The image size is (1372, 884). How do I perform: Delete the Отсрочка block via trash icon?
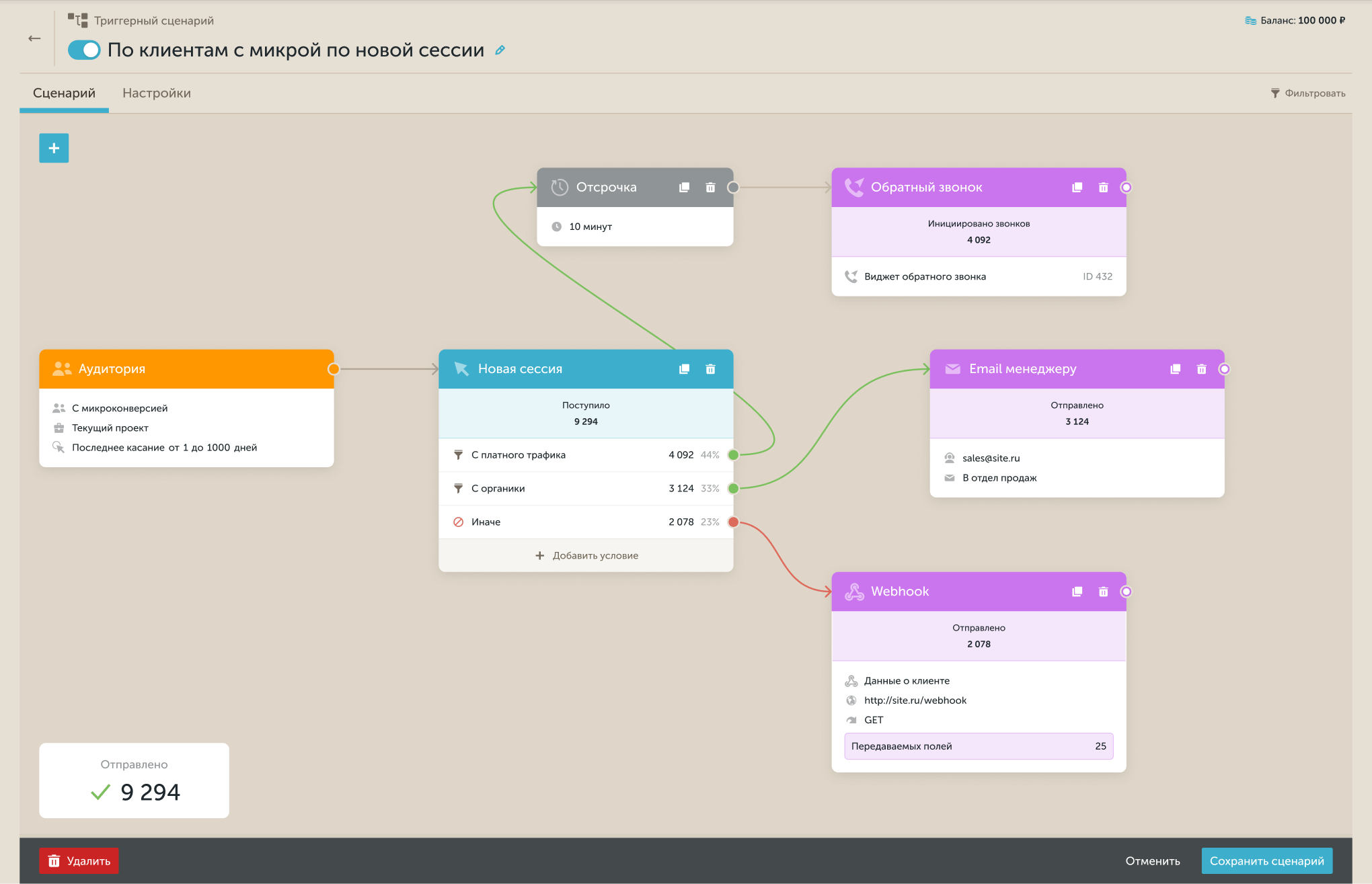(710, 188)
